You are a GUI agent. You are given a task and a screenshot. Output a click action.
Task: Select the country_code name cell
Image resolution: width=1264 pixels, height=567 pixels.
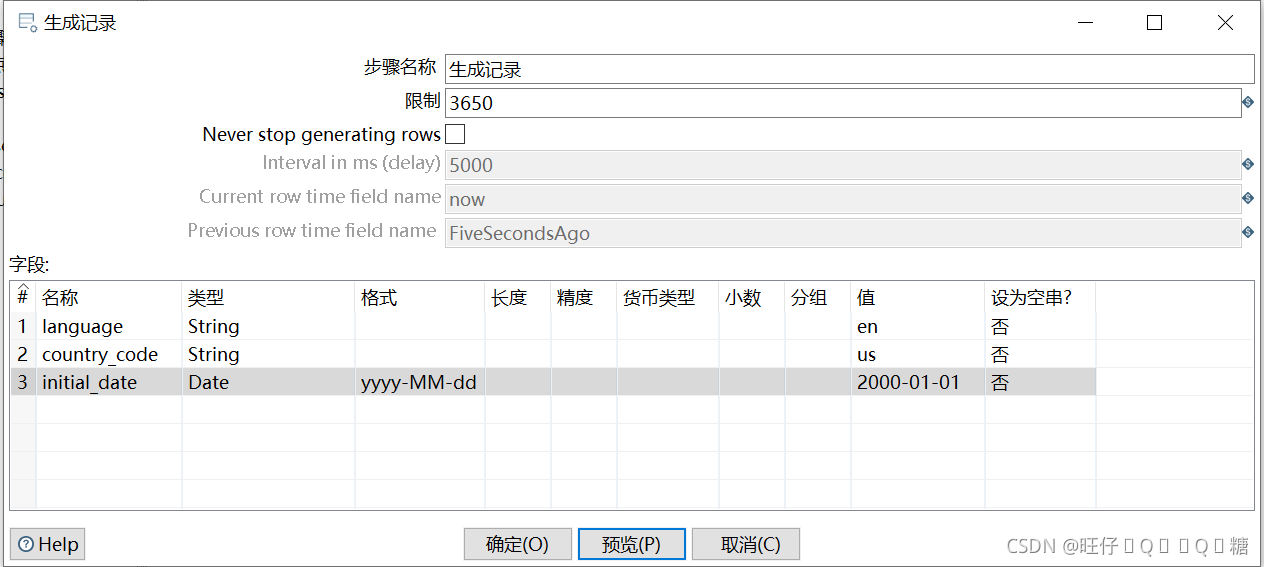[109, 354]
